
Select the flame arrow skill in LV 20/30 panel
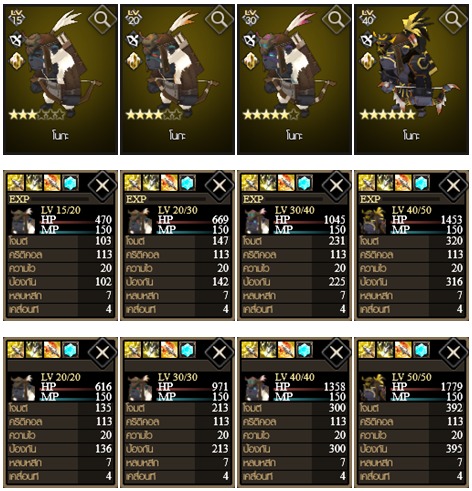(169, 183)
